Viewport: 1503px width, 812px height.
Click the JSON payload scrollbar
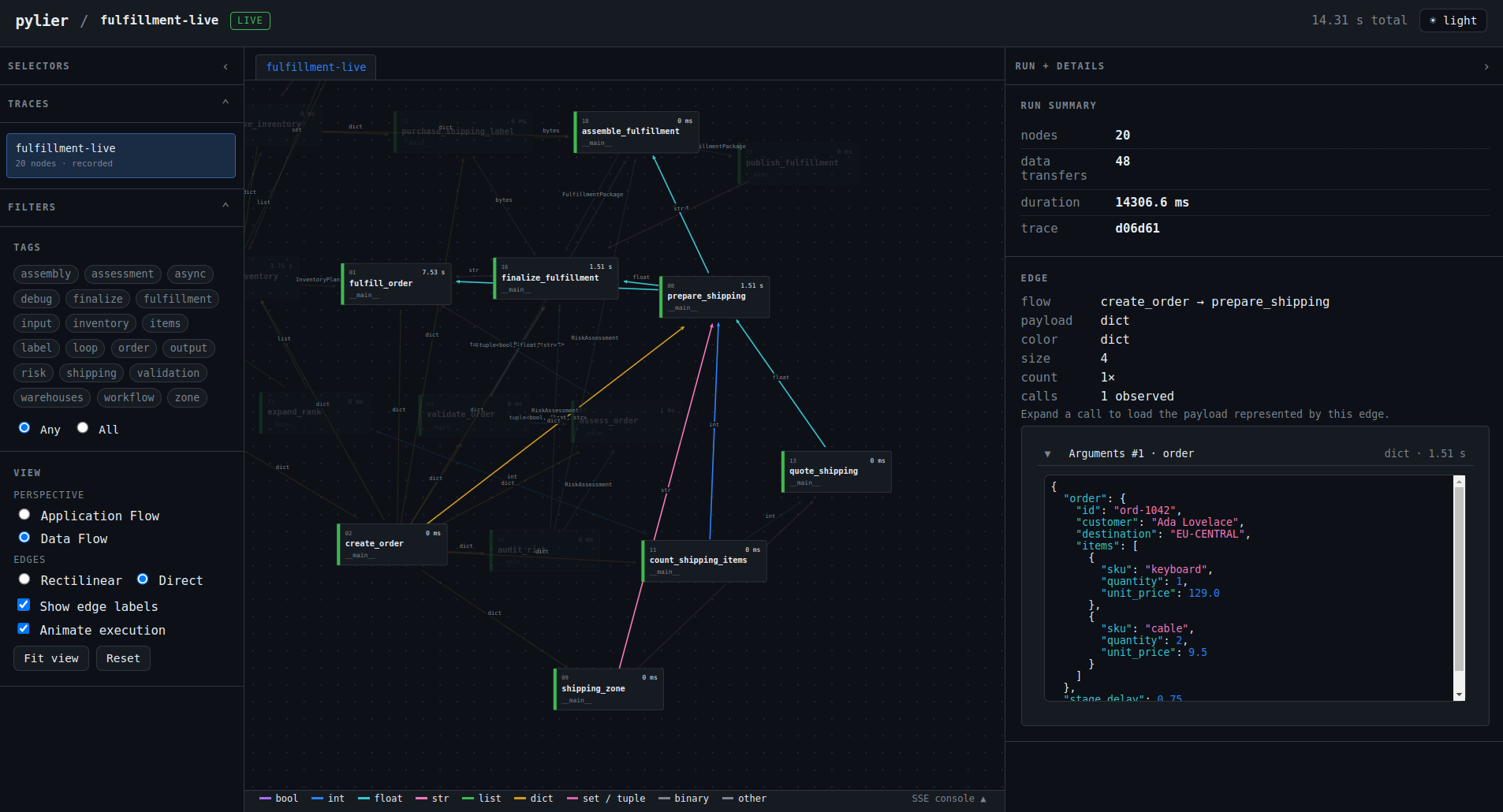(x=1459, y=579)
